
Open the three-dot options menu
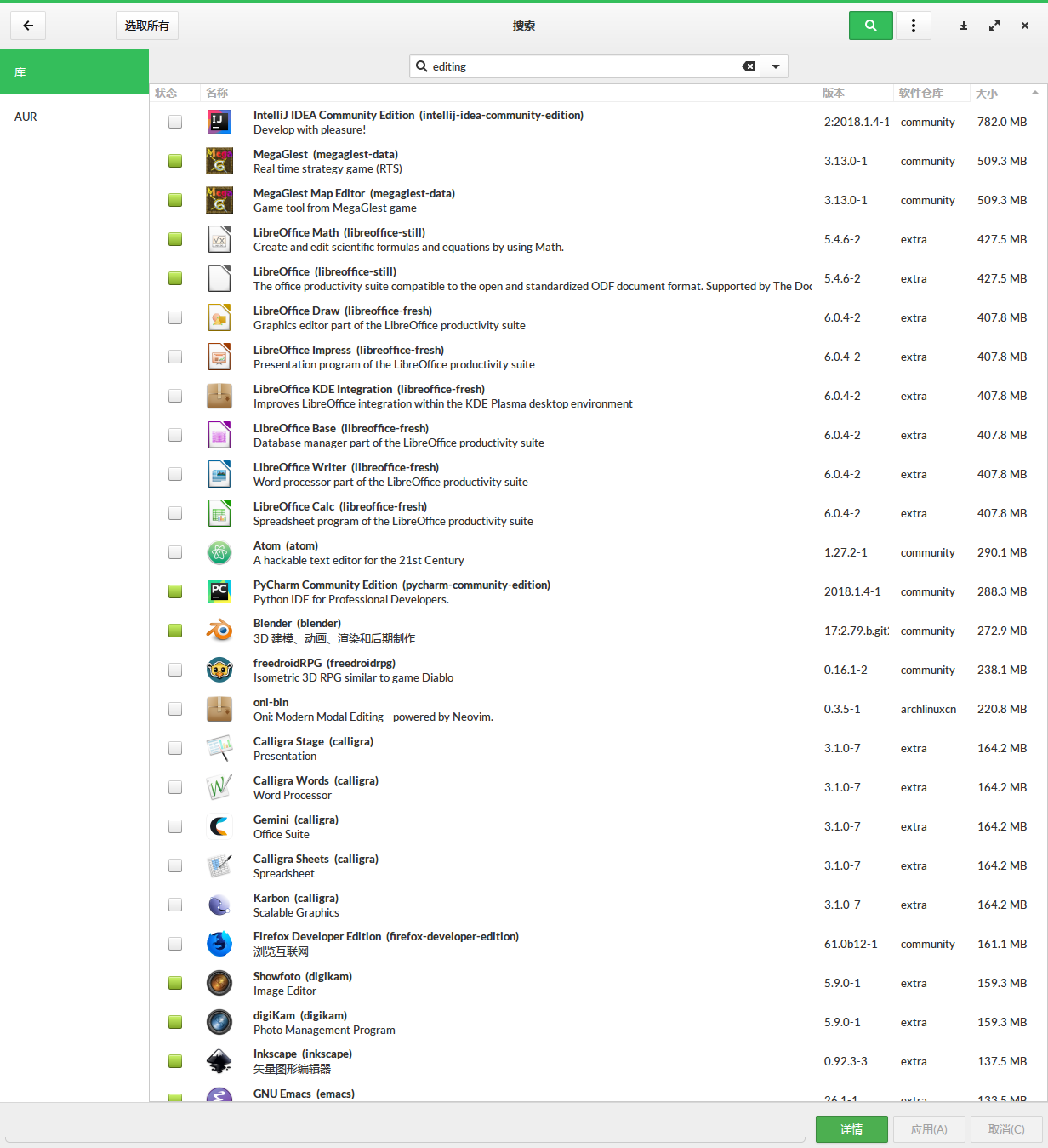click(914, 26)
